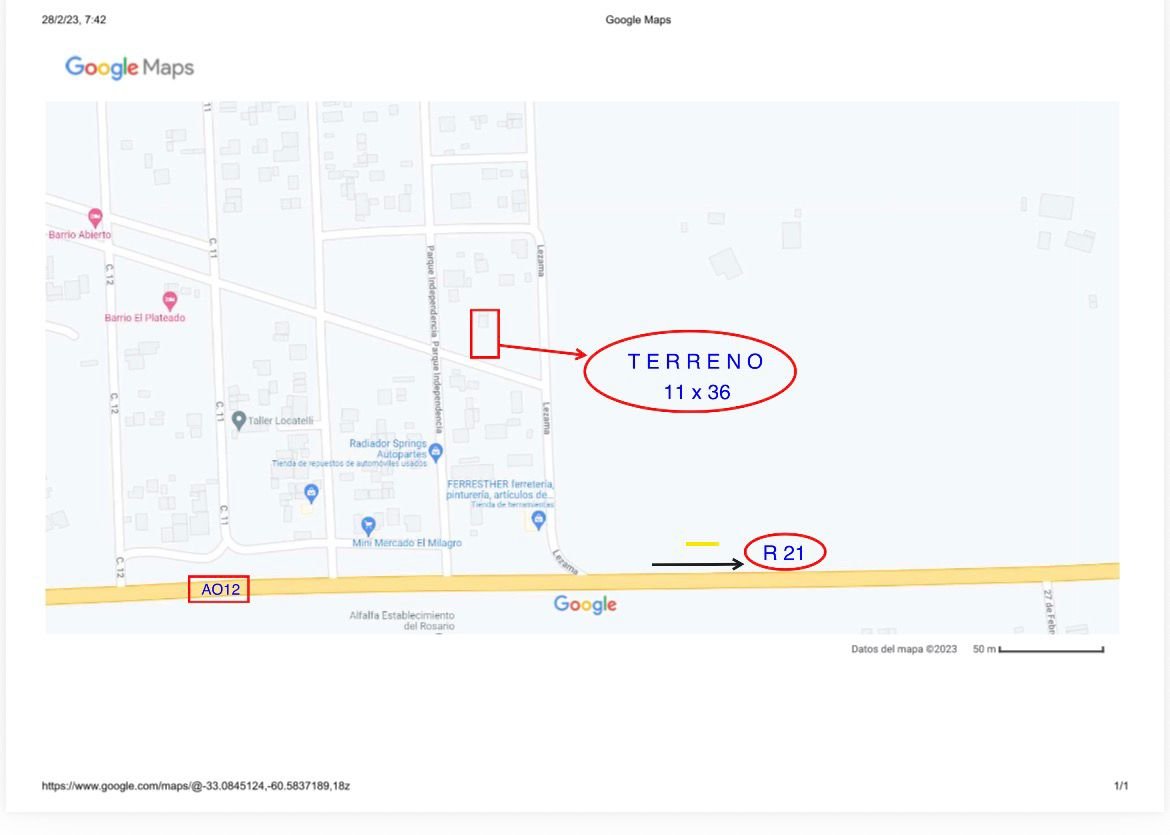Click the Barrio El Plateado pink pin
The image size is (1170, 835).
(x=169, y=300)
